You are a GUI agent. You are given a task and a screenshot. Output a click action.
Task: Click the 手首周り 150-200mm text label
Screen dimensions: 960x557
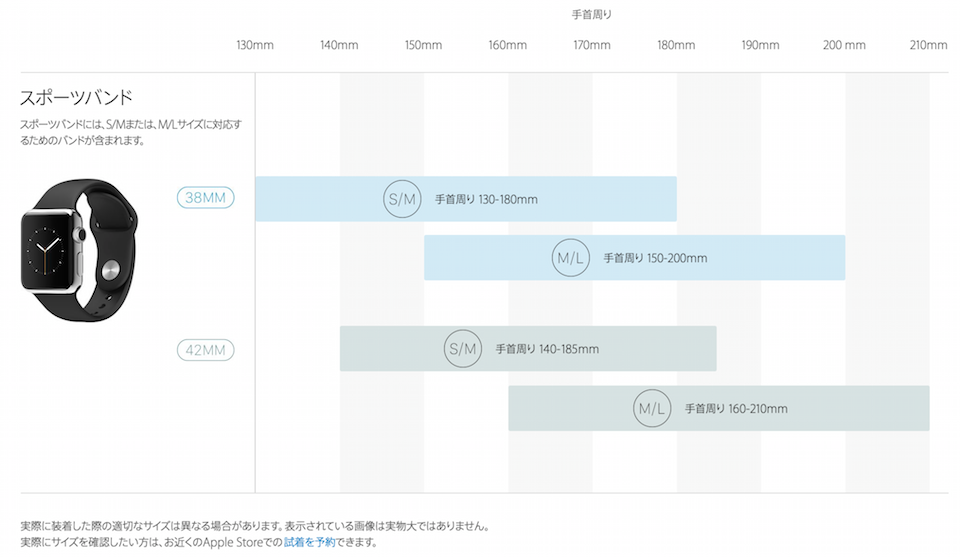(655, 259)
